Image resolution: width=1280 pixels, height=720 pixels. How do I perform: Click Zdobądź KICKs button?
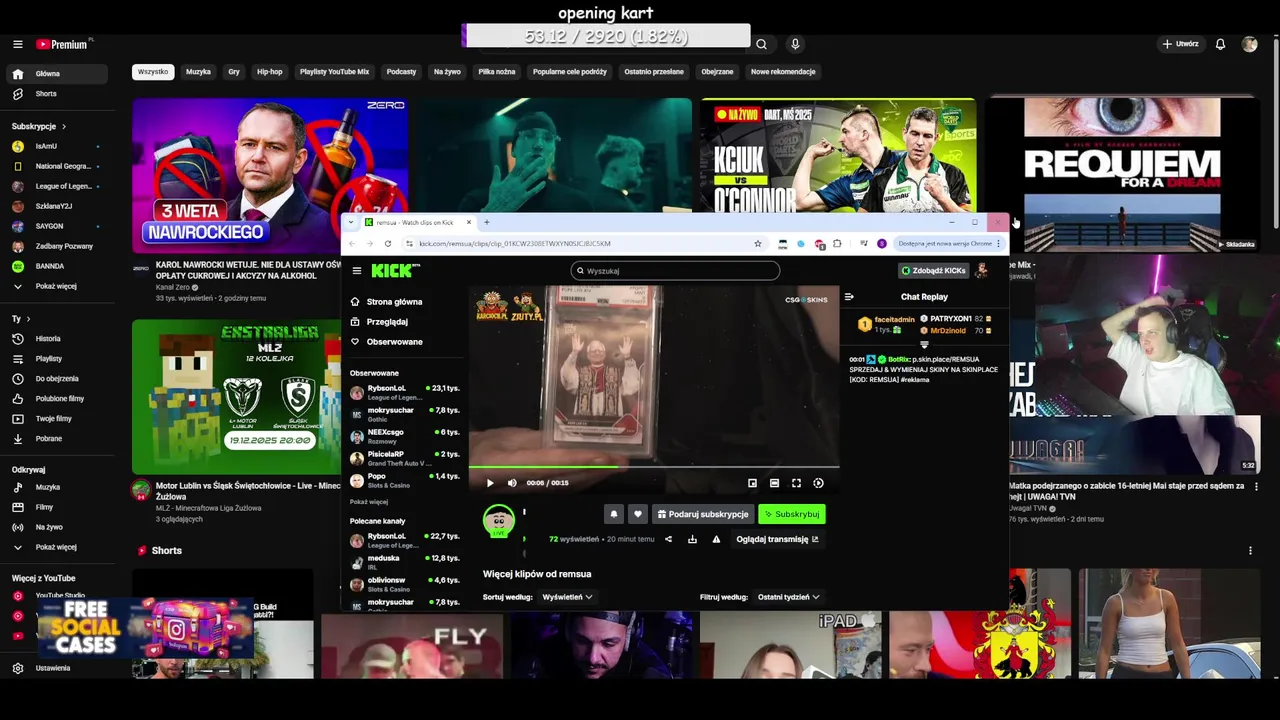coord(933,271)
